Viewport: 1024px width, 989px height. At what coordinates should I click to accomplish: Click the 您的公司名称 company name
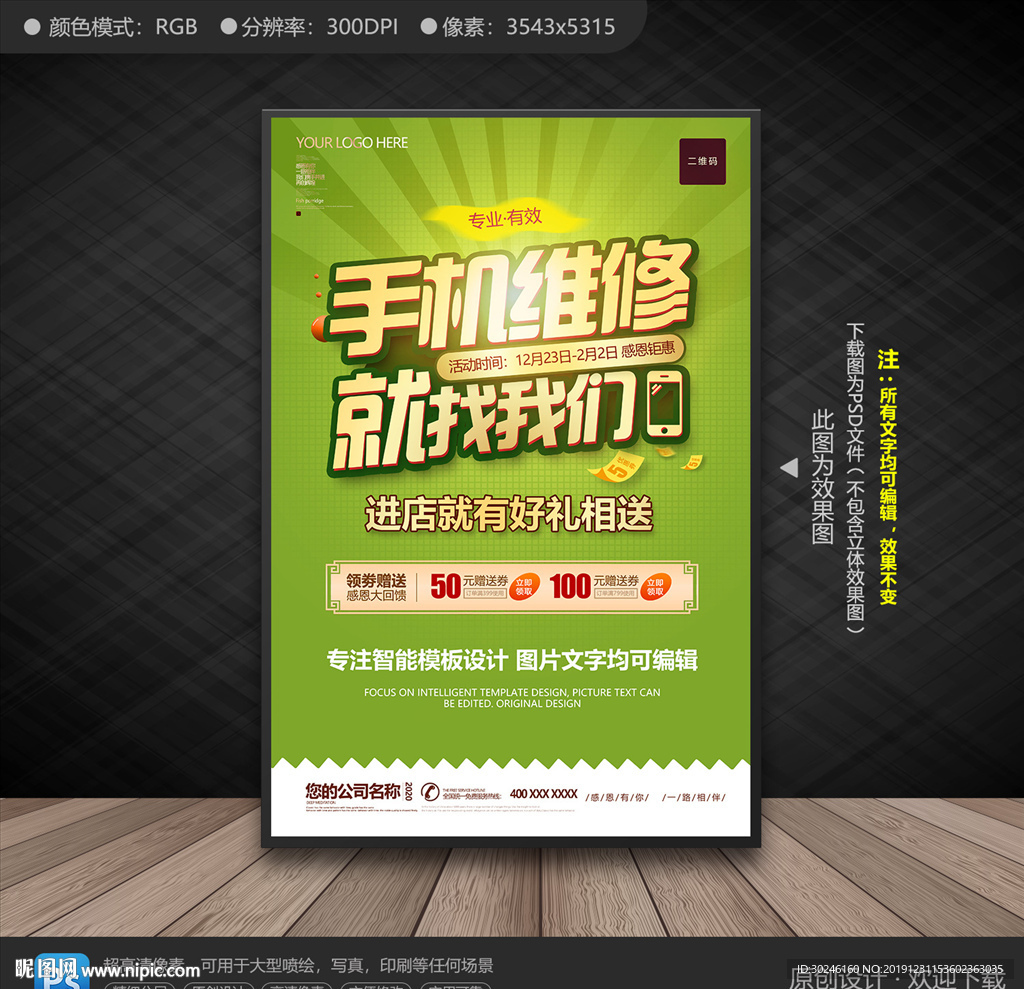(353, 791)
